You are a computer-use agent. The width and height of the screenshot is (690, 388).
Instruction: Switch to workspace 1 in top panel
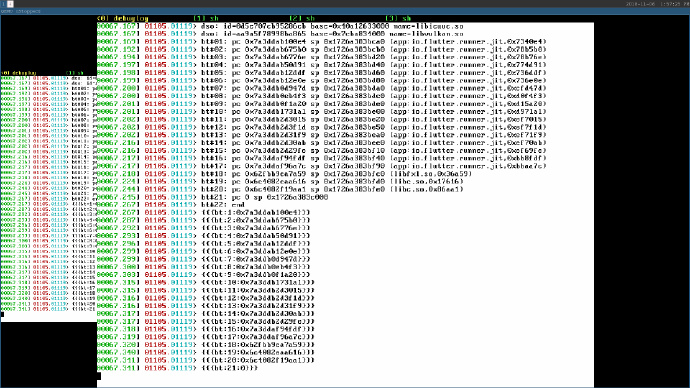[3, 4]
